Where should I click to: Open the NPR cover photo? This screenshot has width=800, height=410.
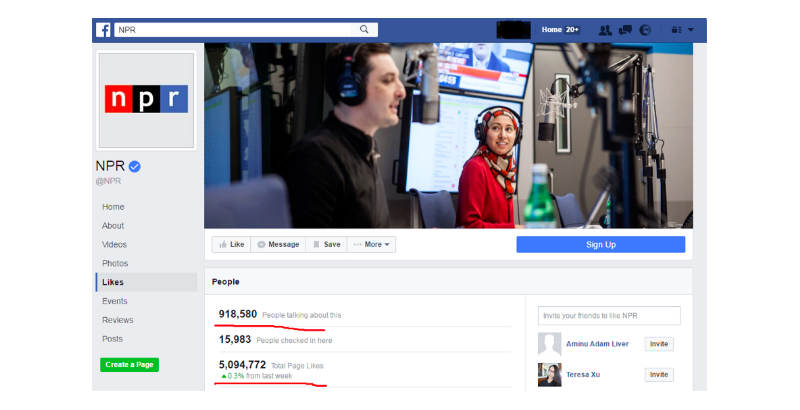click(448, 136)
